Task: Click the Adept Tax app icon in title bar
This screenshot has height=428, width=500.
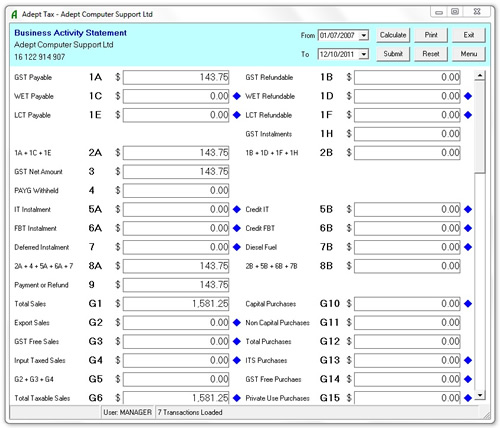Action: tap(14, 15)
